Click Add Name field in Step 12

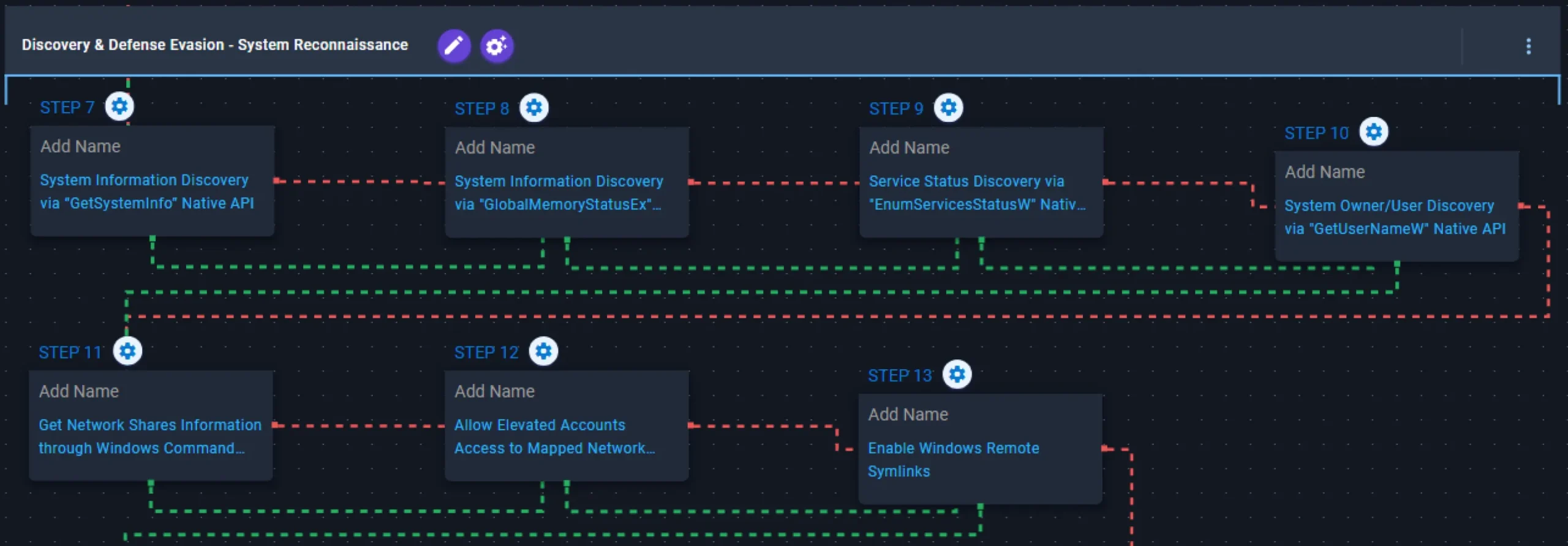pyautogui.click(x=494, y=391)
